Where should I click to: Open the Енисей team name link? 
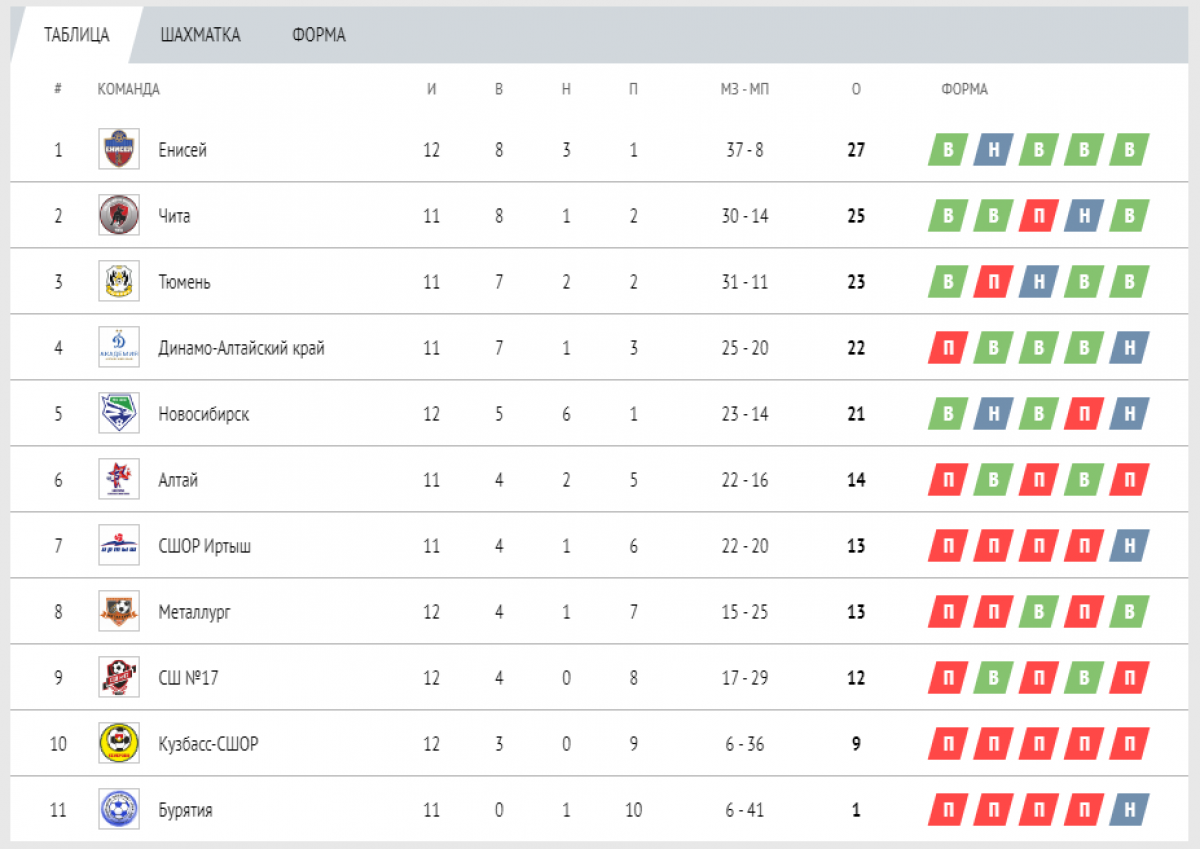pos(182,150)
